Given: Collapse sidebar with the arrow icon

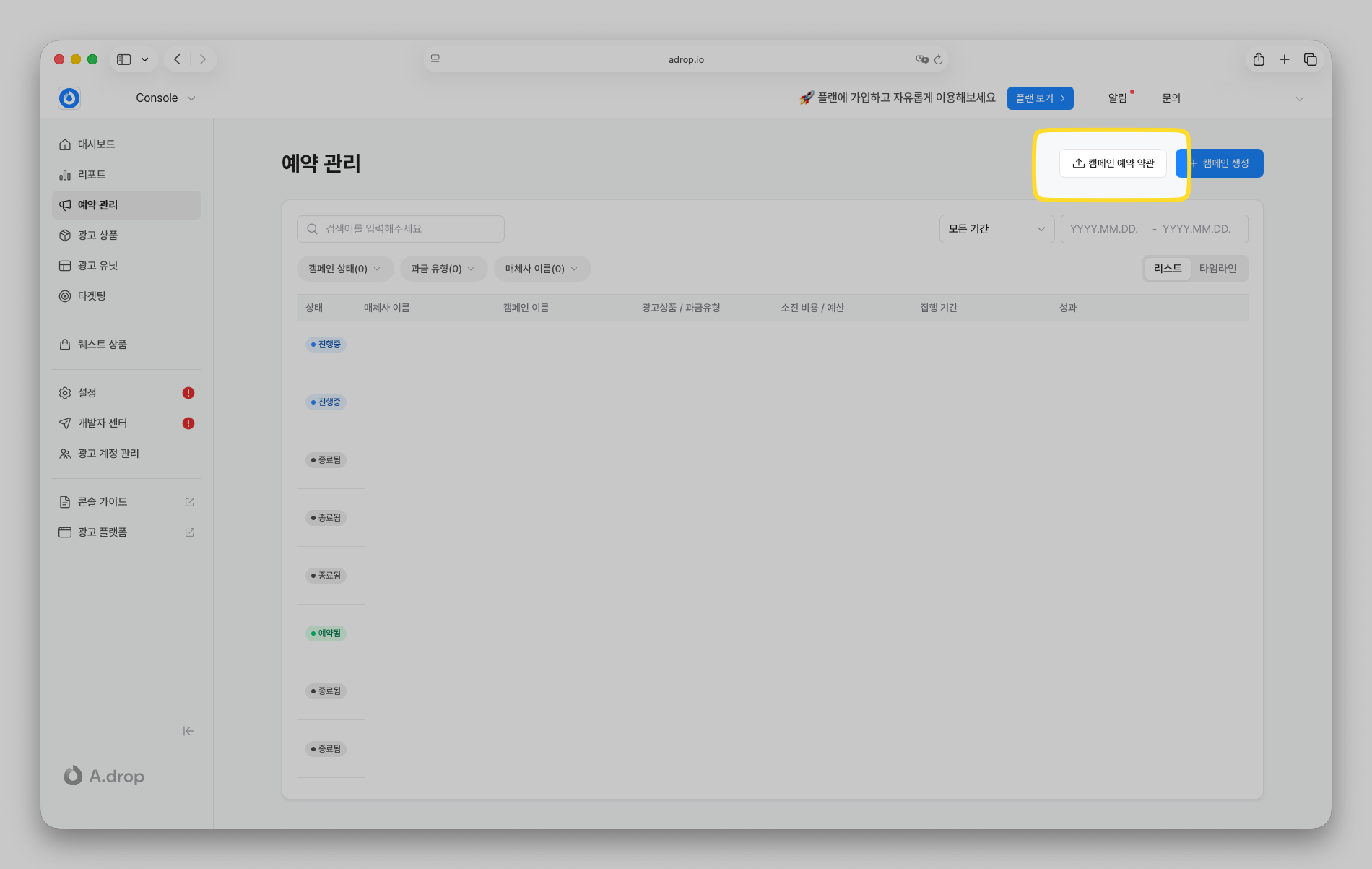Looking at the screenshot, I should (188, 731).
